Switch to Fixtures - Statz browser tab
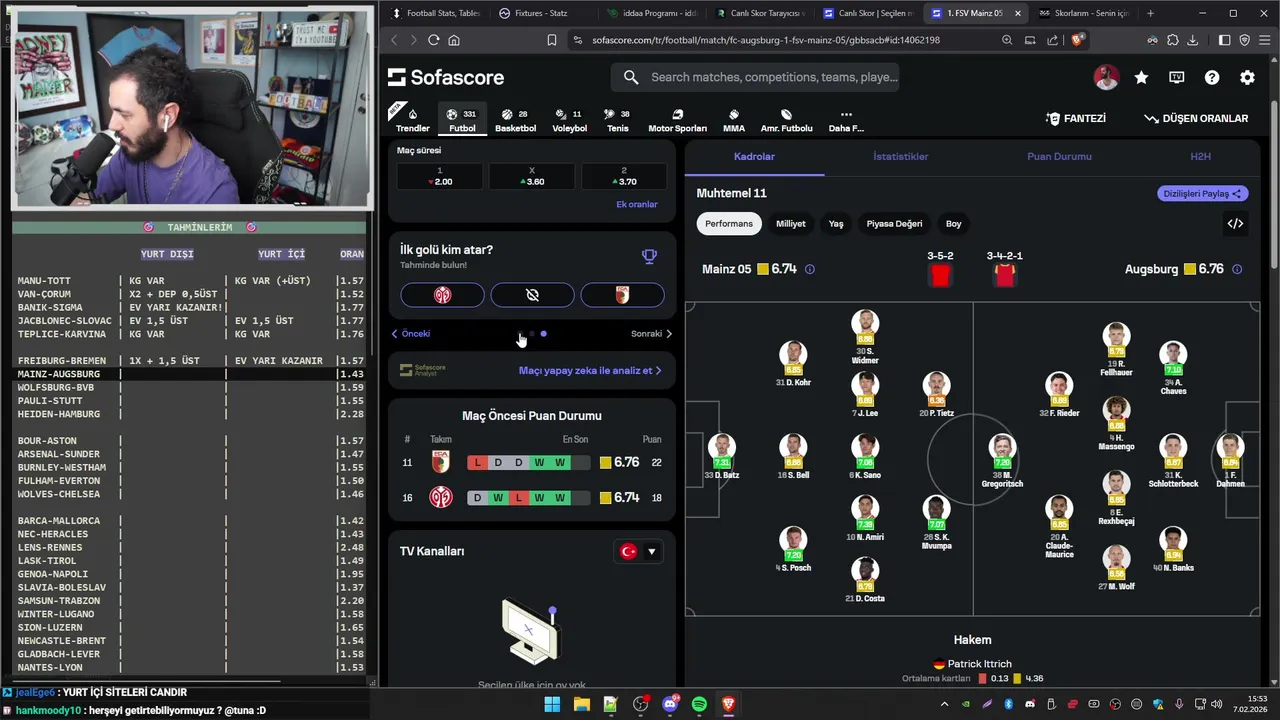1280x720 pixels. tap(540, 13)
